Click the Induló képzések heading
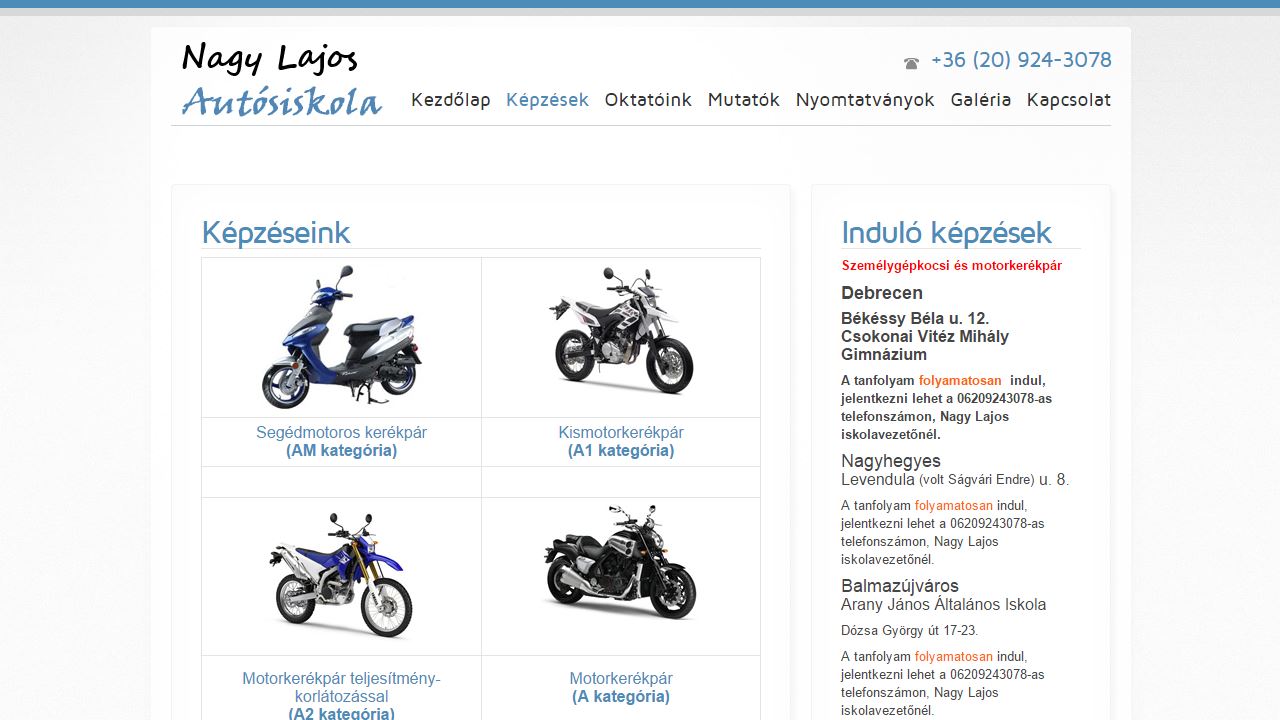Image resolution: width=1280 pixels, height=720 pixels. [x=946, y=233]
